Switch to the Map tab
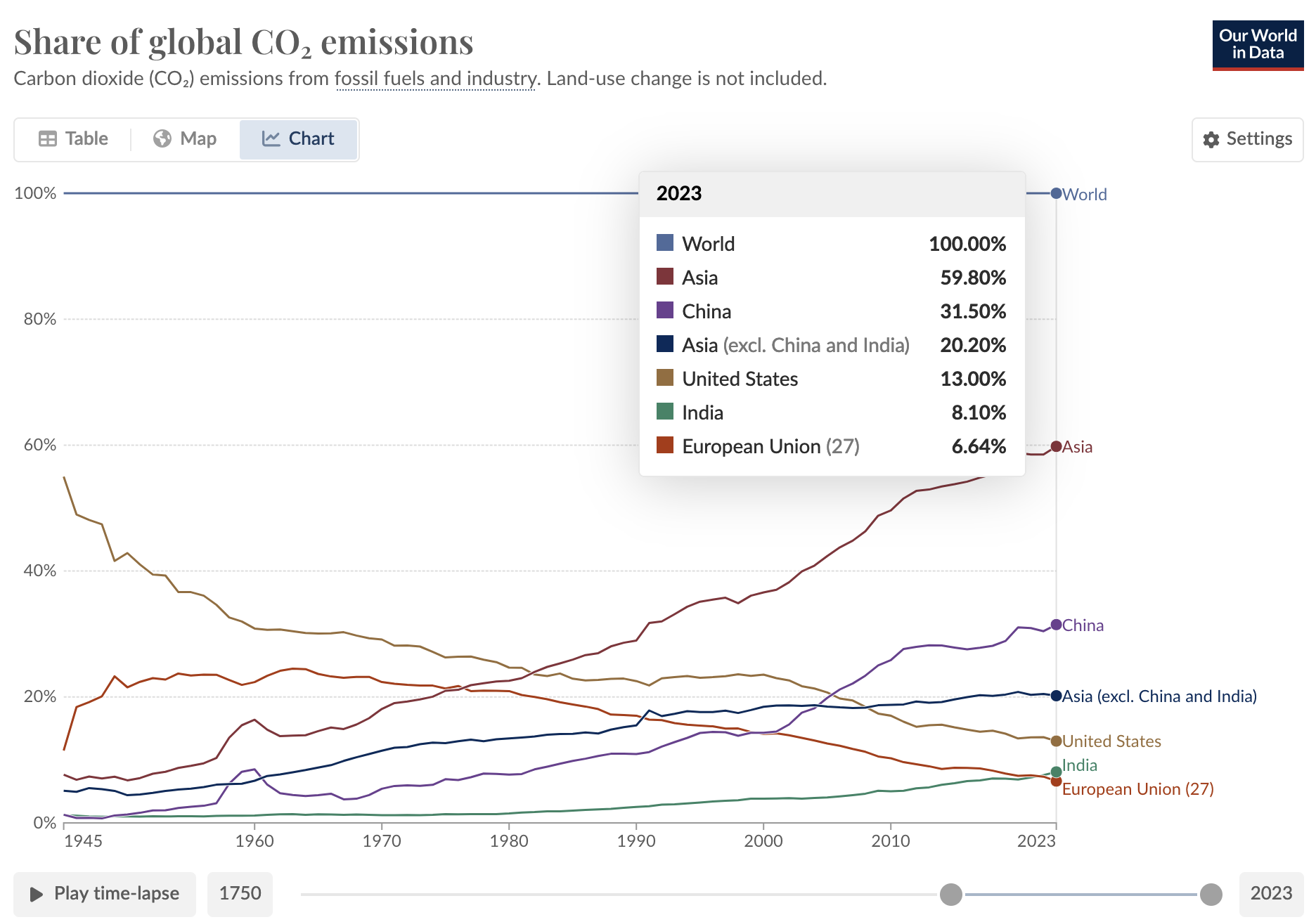 [x=185, y=138]
